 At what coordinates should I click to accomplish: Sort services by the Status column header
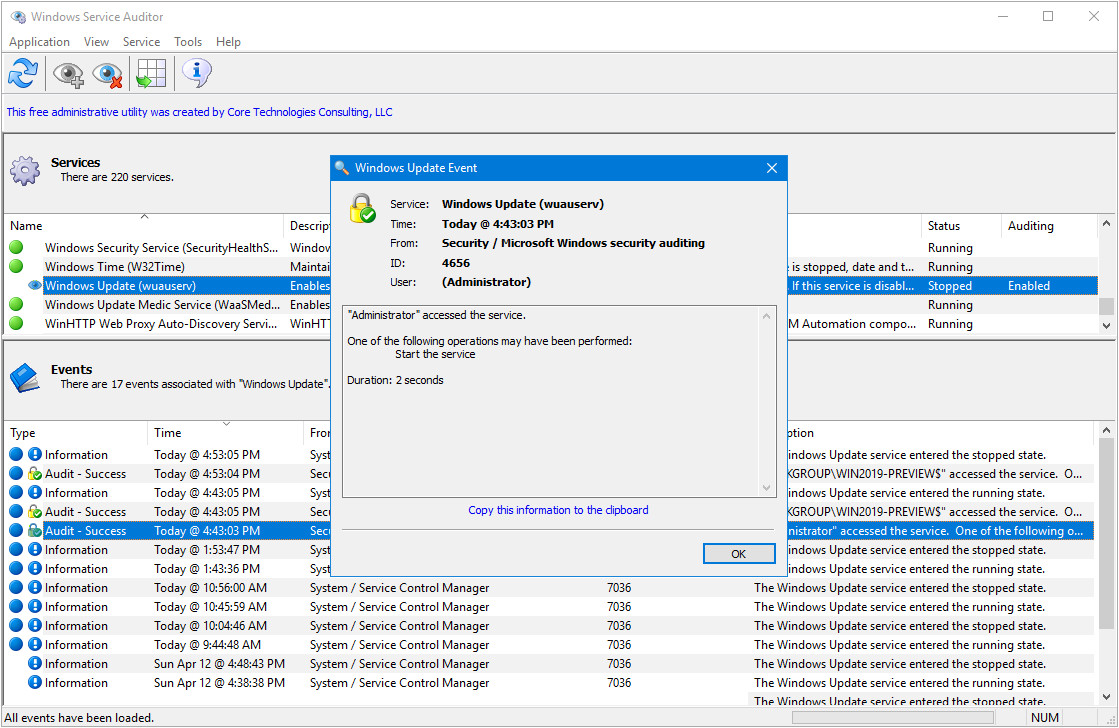[x=961, y=226]
